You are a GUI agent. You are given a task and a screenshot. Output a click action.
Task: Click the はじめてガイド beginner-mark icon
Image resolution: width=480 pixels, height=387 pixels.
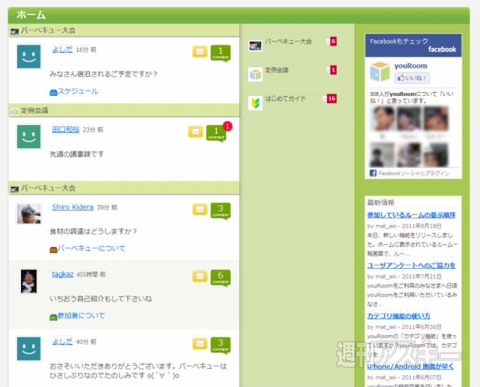tap(255, 103)
